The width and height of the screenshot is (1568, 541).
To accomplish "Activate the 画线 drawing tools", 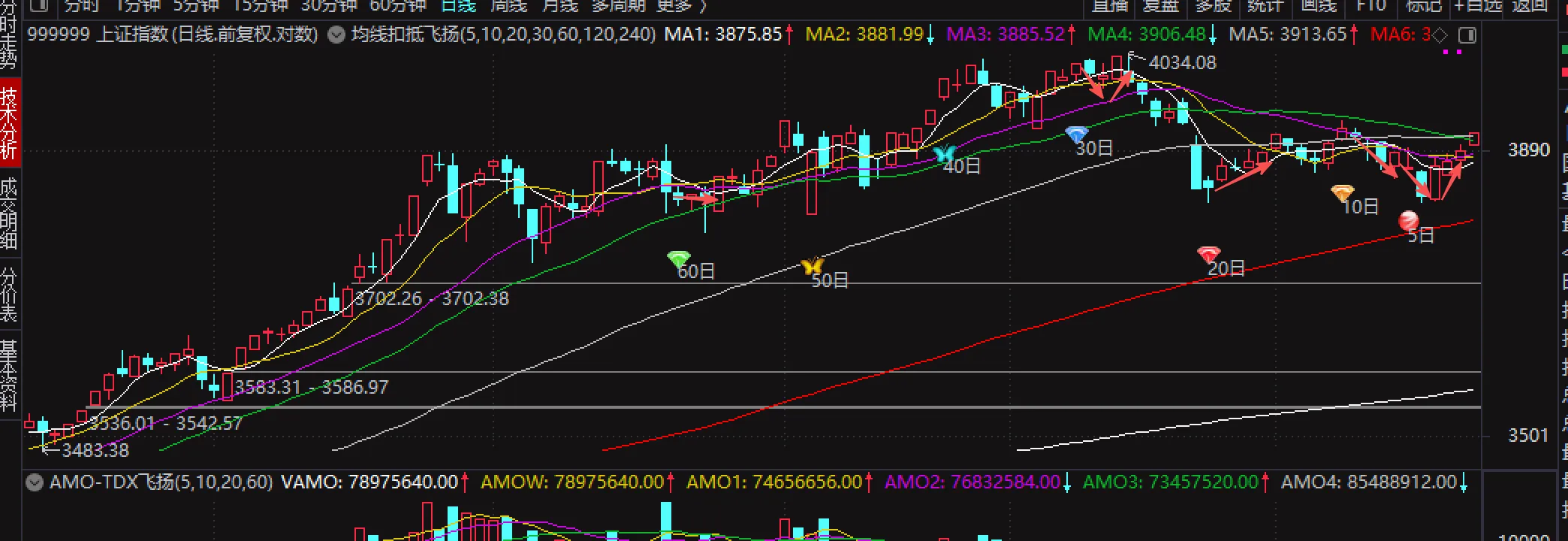I will 1319,6.
